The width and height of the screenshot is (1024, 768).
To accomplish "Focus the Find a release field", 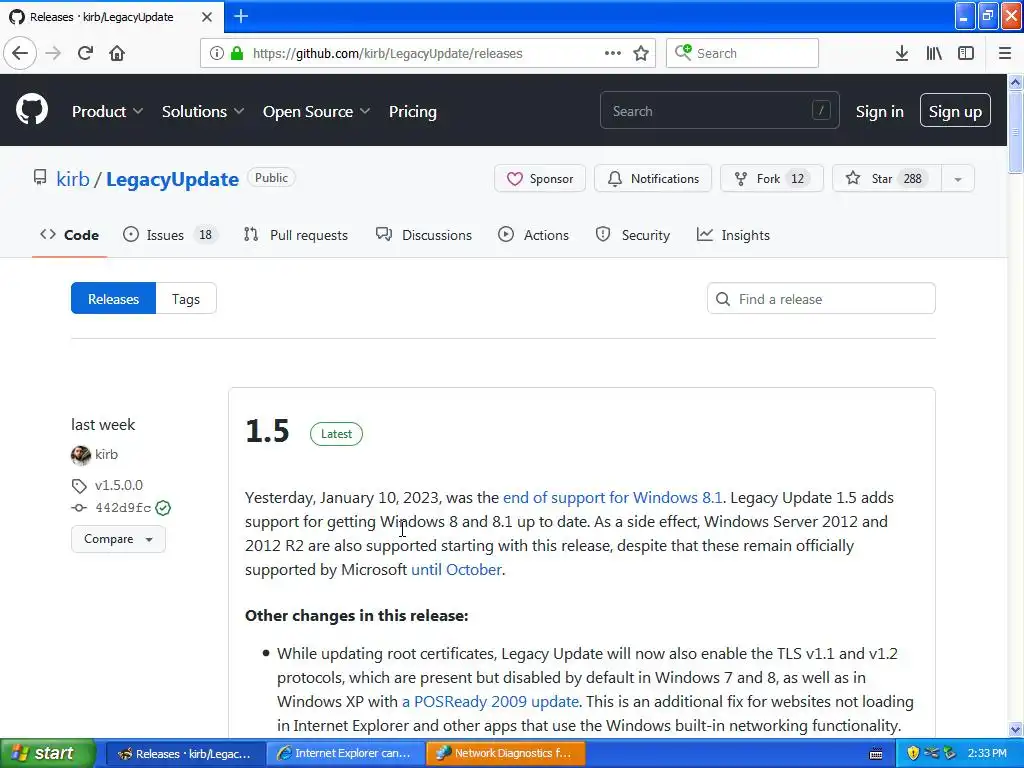I will [821, 298].
